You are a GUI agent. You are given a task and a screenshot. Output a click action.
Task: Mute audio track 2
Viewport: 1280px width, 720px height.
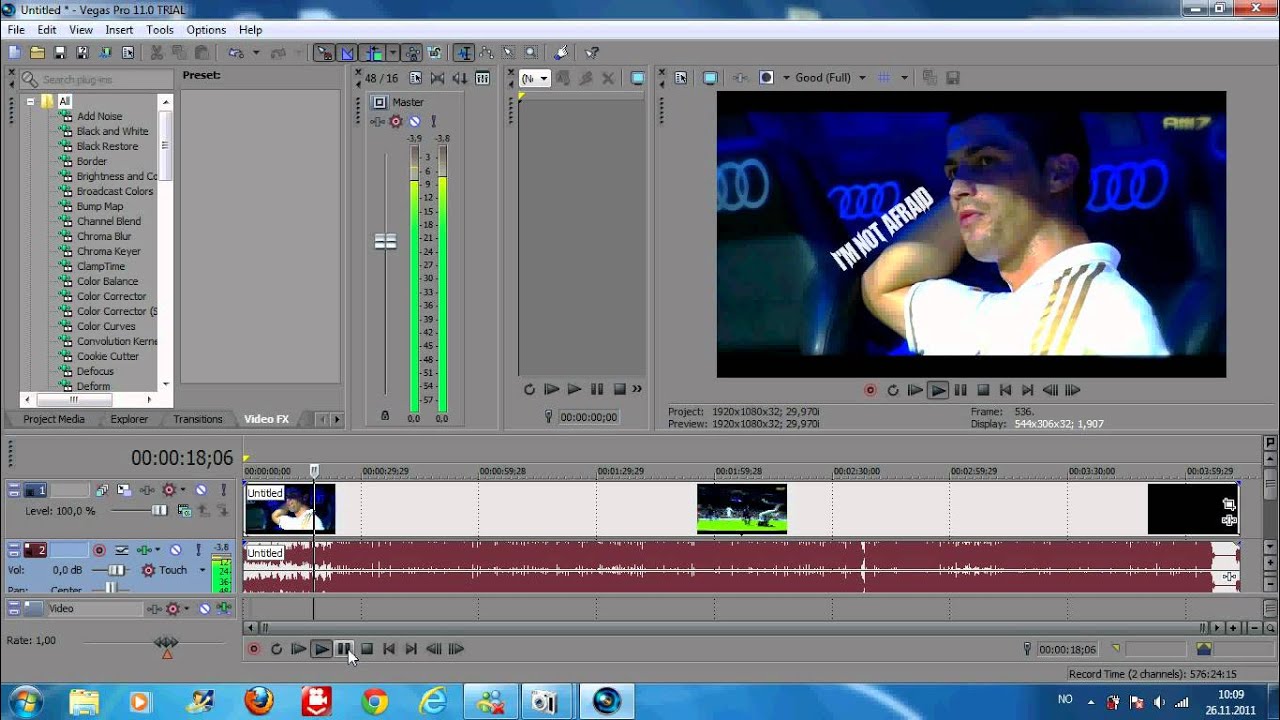176,550
